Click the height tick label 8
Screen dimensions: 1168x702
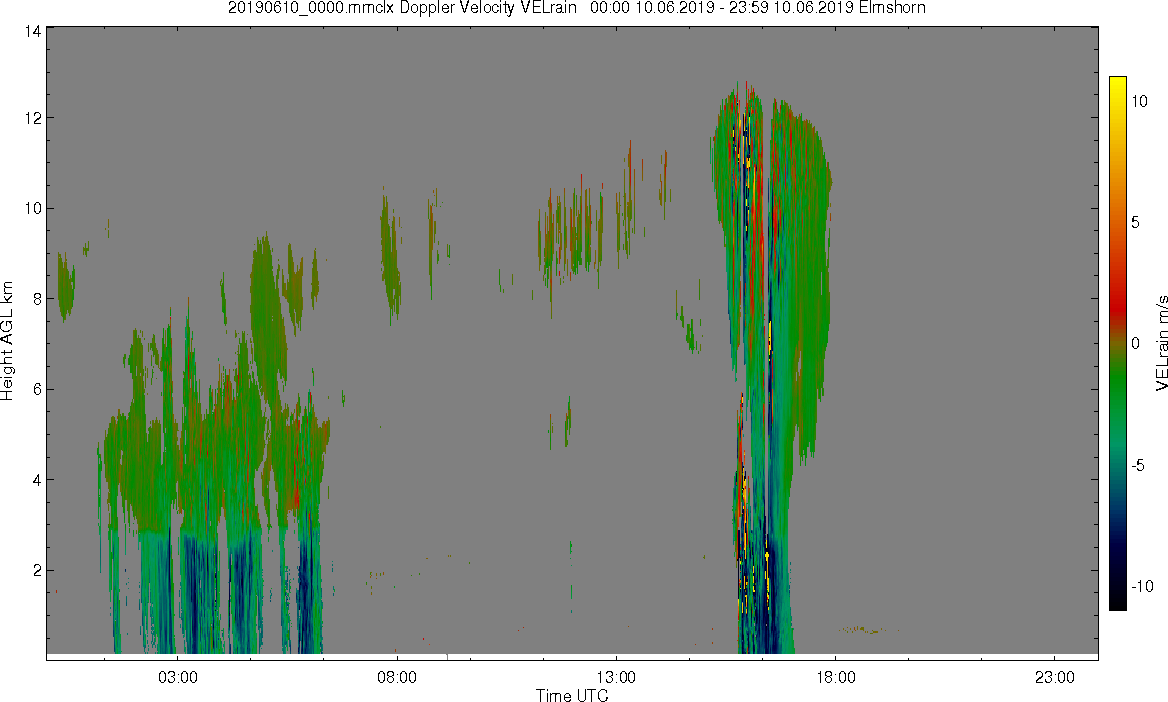[x=36, y=299]
